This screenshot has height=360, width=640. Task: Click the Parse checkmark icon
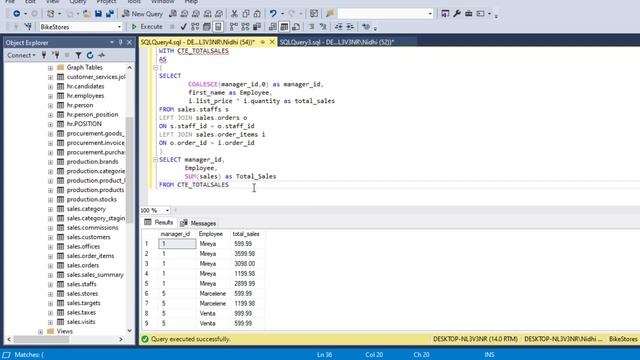tap(184, 27)
